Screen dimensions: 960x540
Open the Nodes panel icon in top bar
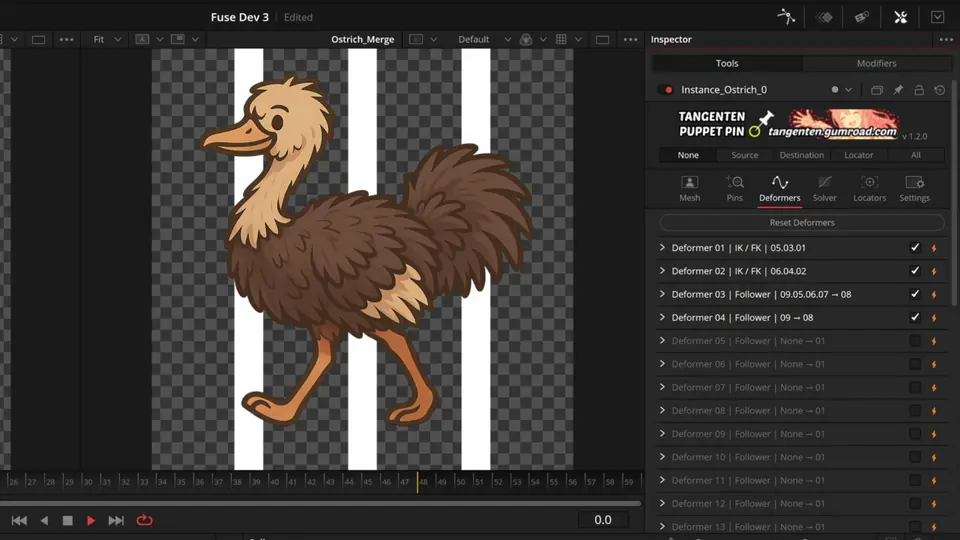click(x=786, y=17)
